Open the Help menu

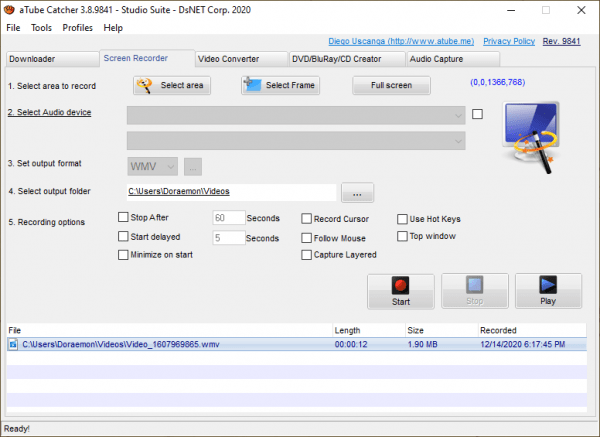pos(113,28)
